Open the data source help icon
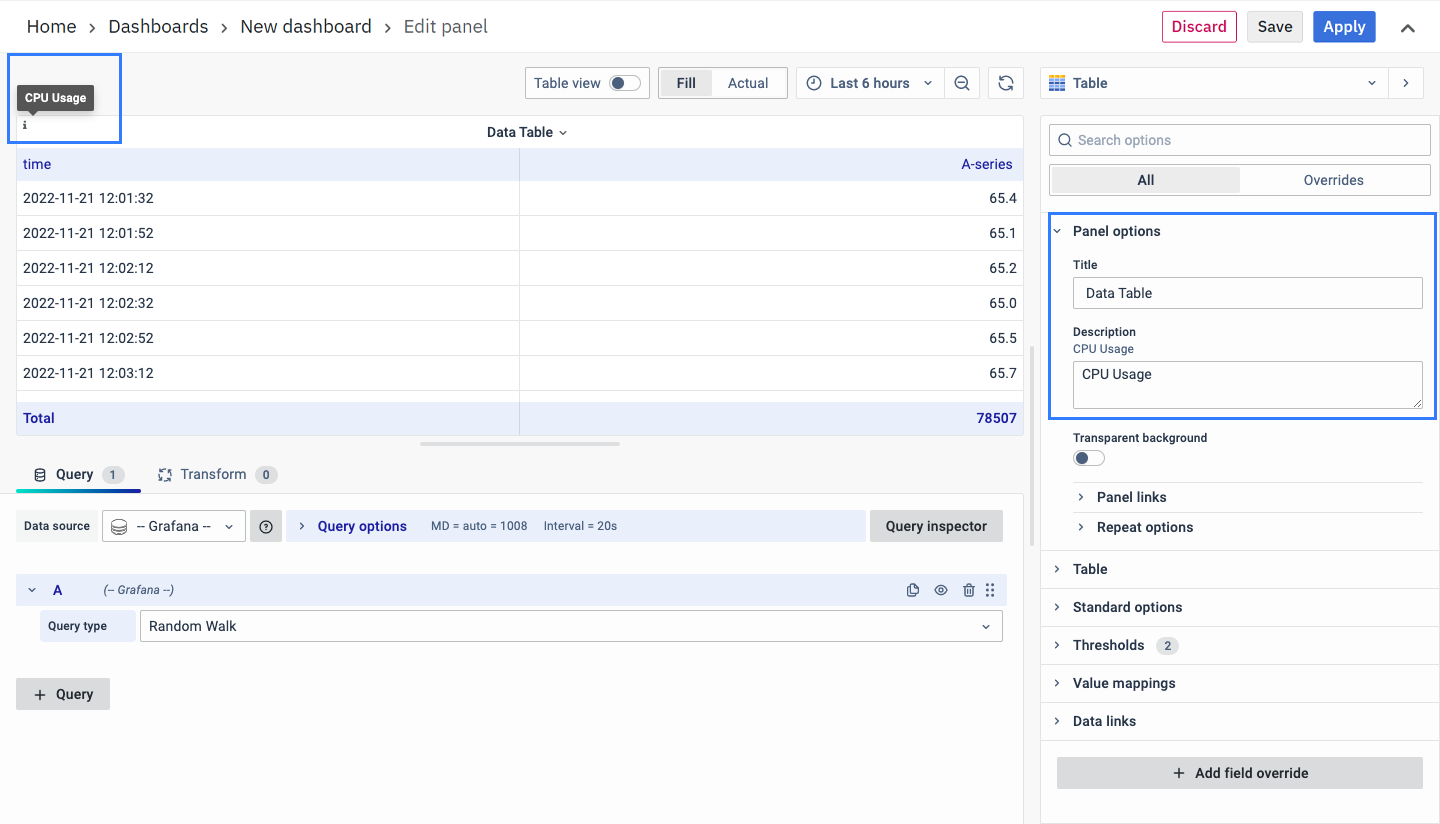 coord(266,526)
